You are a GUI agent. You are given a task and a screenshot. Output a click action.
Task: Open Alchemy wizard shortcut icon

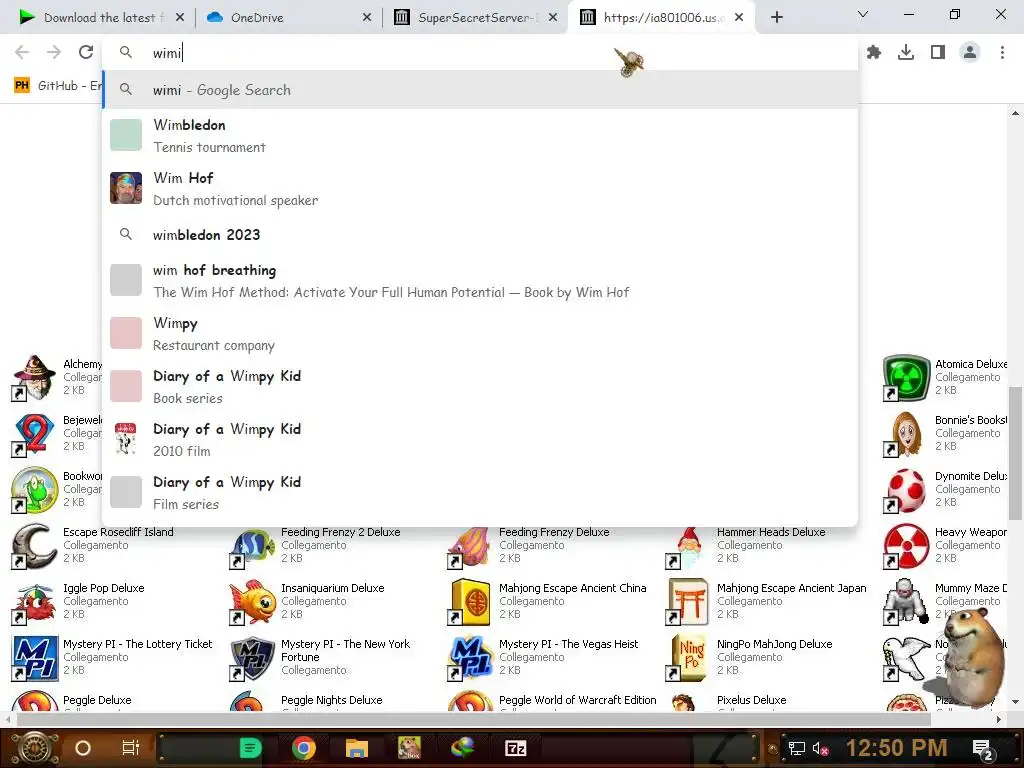tap(34, 377)
